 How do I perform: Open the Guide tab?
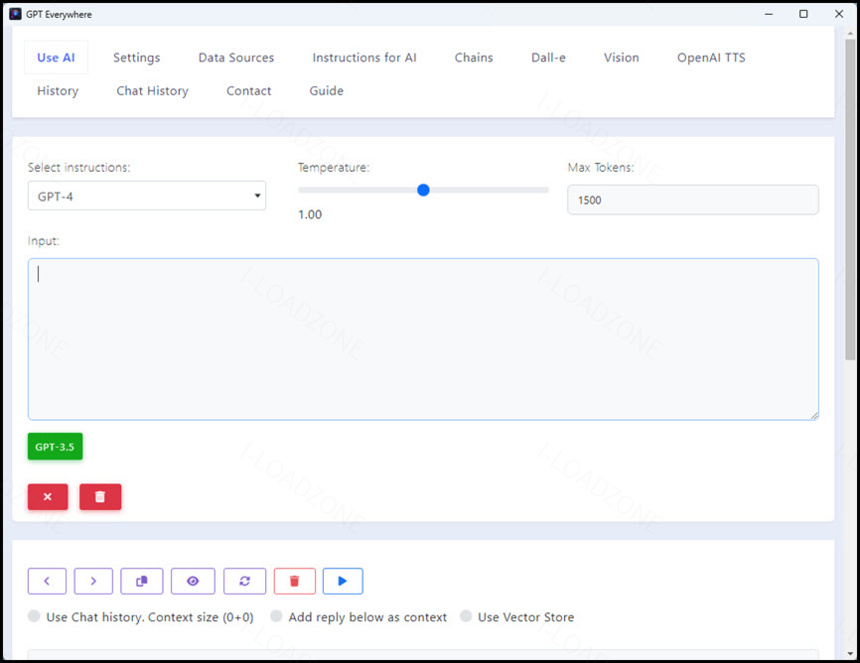pos(326,91)
